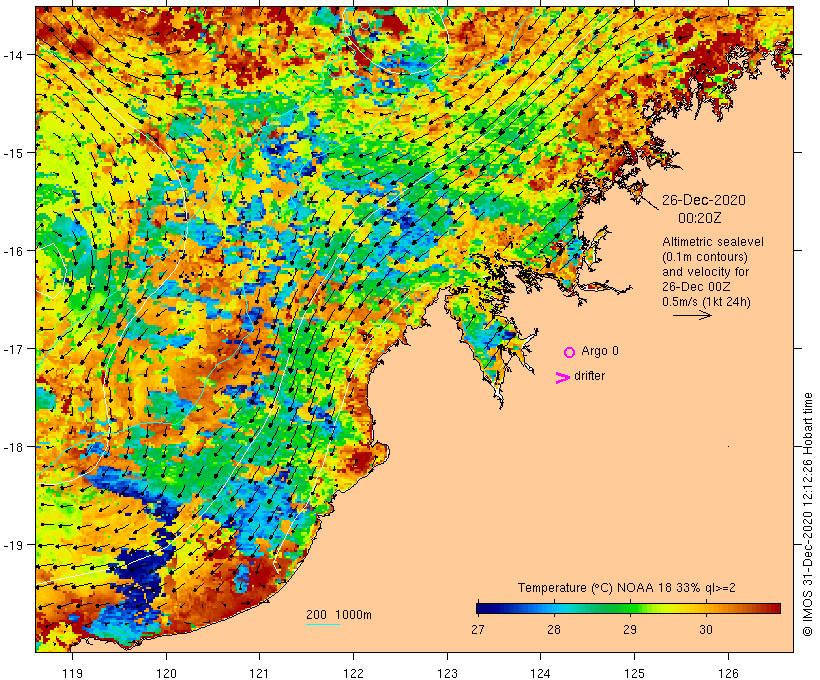Click the '(0.1m contours)' text

tap(705, 257)
